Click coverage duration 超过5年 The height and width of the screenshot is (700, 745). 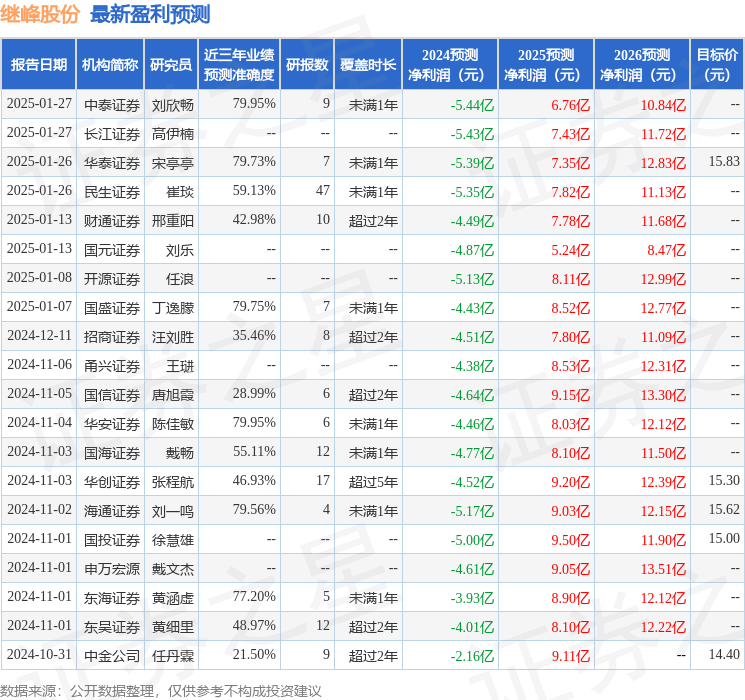(373, 482)
